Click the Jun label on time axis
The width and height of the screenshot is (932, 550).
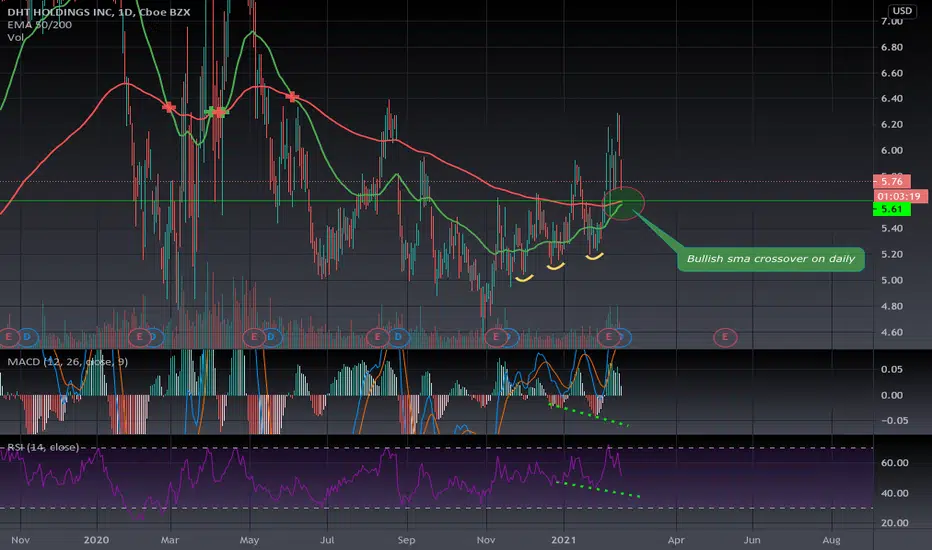coord(752,540)
